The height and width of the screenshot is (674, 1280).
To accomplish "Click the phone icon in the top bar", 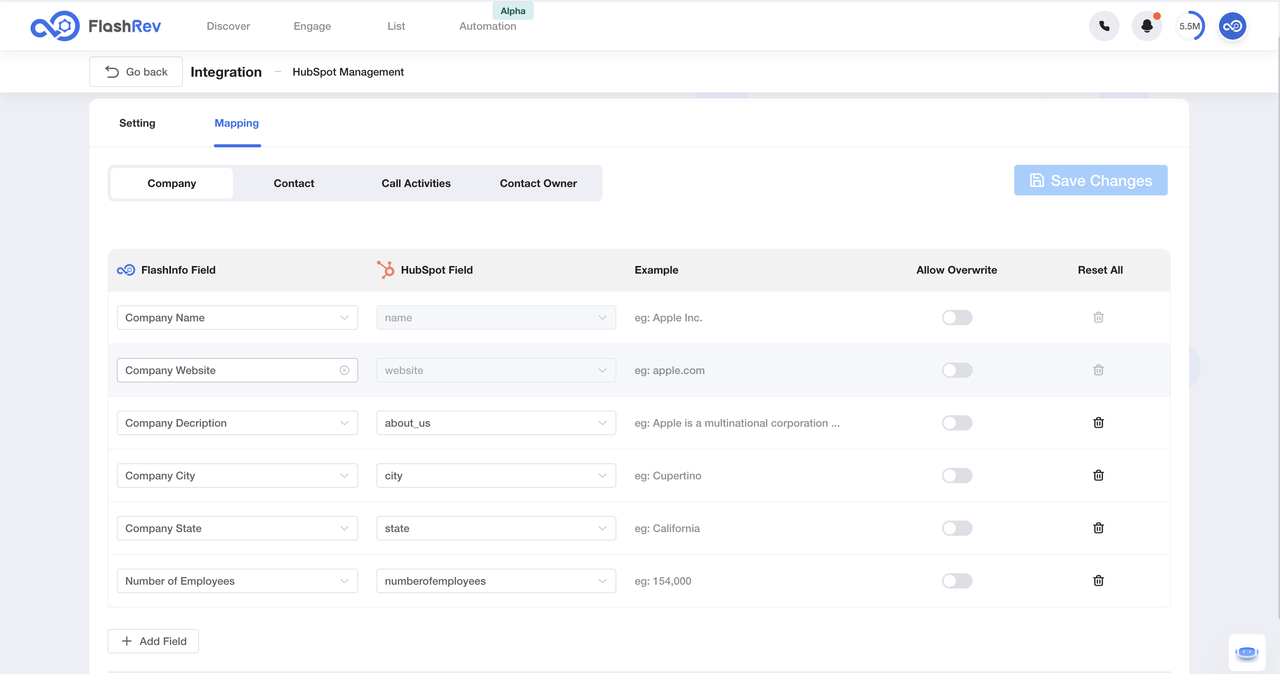I will coord(1104,25).
